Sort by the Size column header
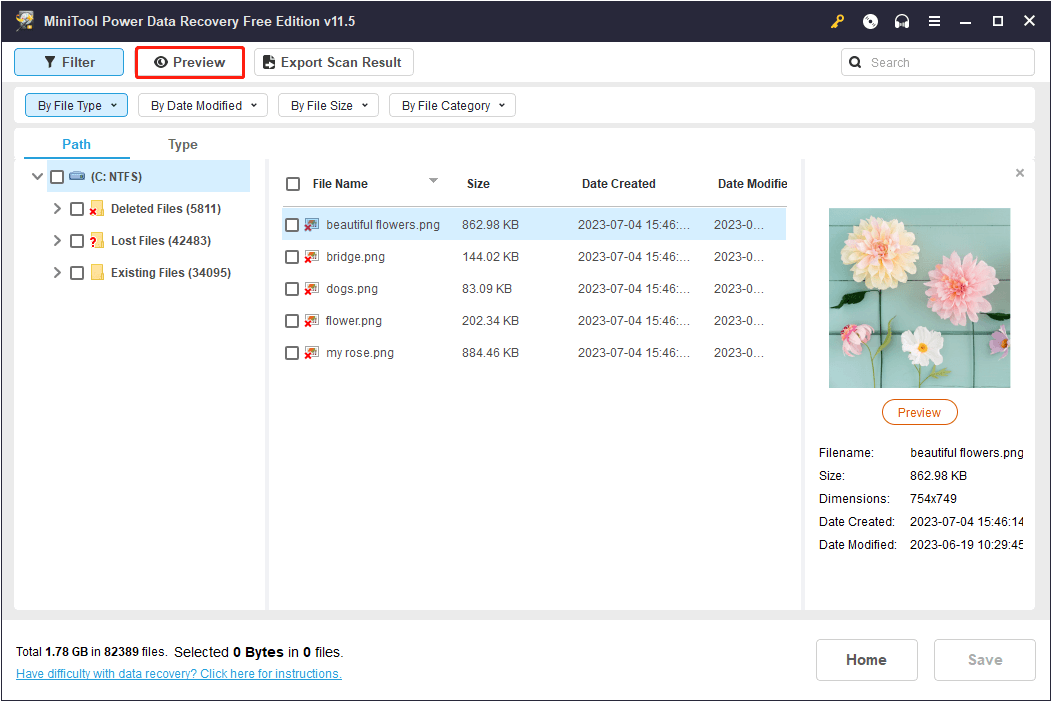The height and width of the screenshot is (703, 1053). pyautogui.click(x=478, y=184)
